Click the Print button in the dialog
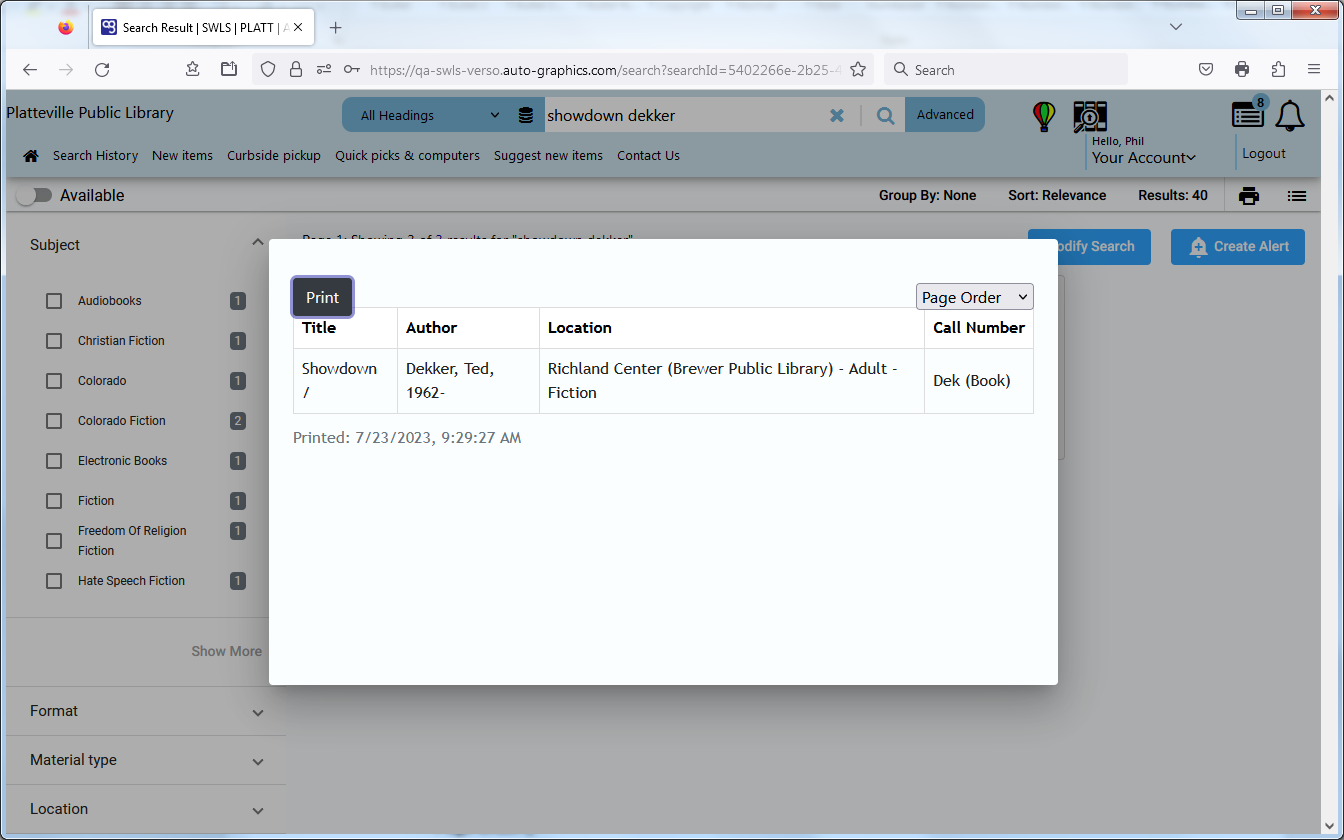The width and height of the screenshot is (1344, 840). point(322,297)
